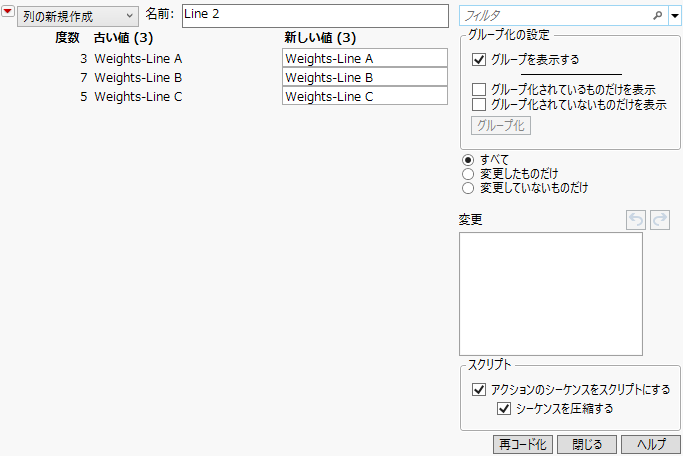This screenshot has width=683, height=456.
Task: Click the redo arrow icon
Action: (660, 219)
